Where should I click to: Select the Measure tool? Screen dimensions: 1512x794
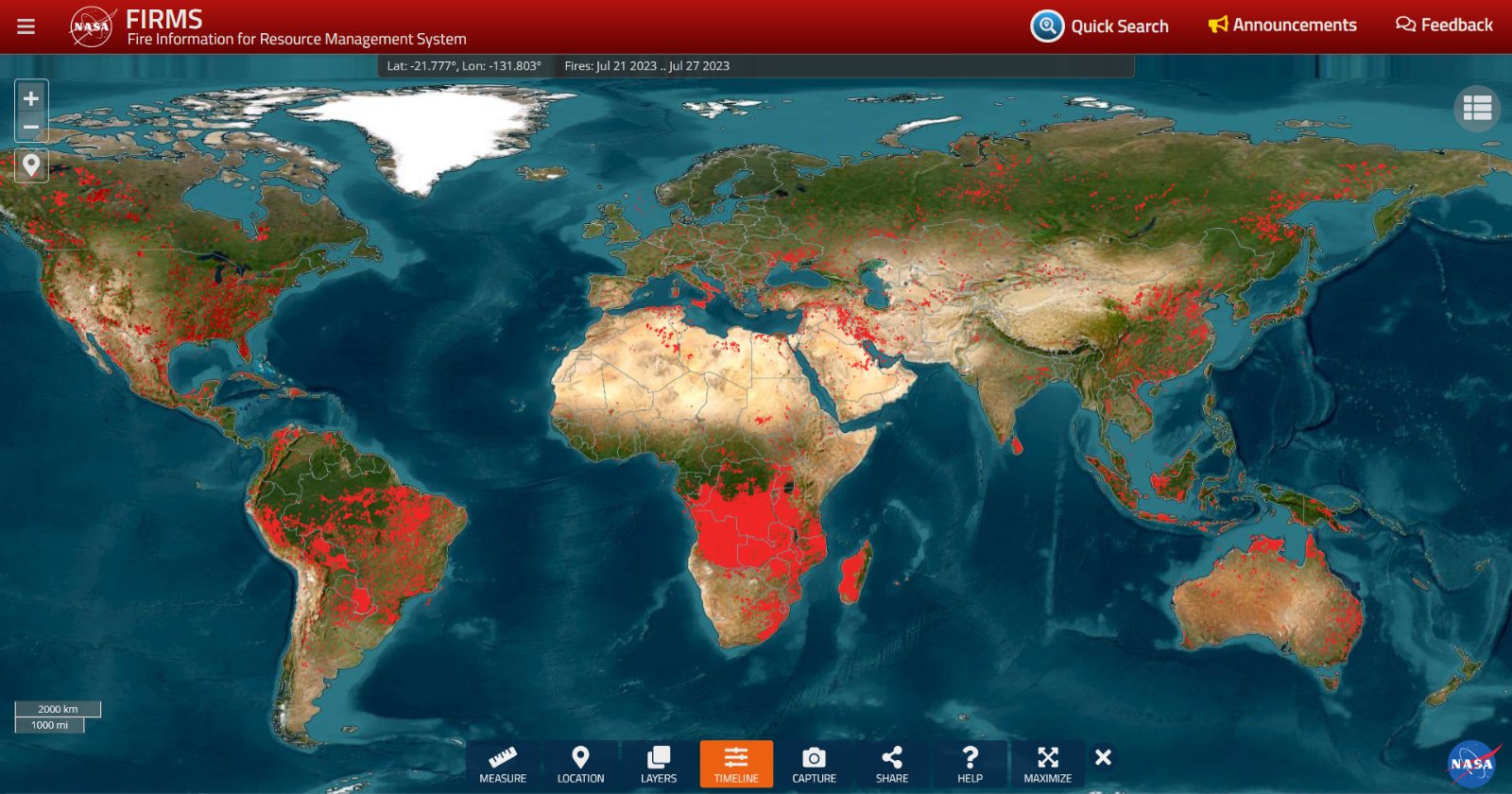click(503, 765)
